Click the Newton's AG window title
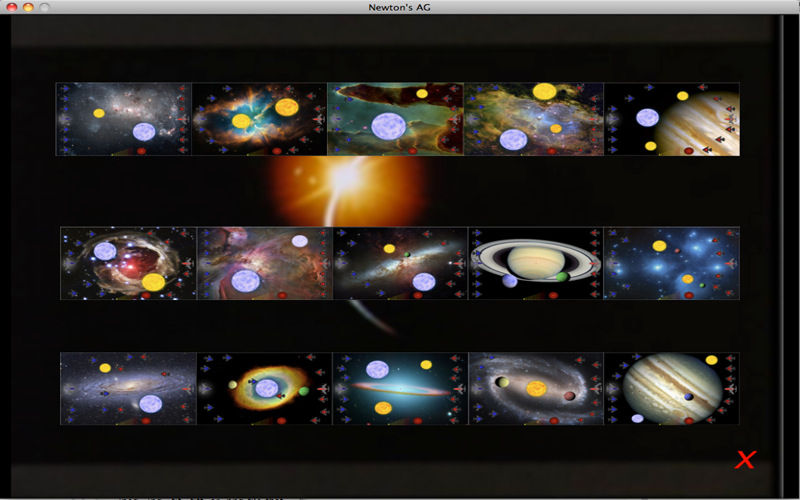Screen dimensions: 800x500 399,7
